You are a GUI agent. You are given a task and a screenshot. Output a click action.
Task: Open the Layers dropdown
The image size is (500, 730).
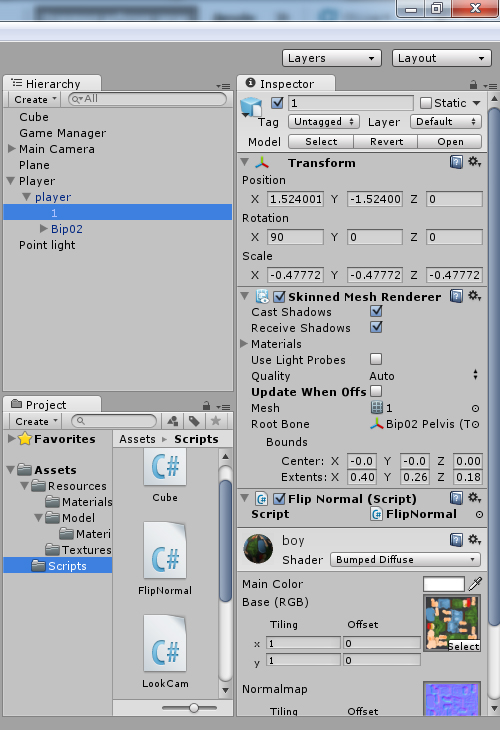tap(331, 58)
